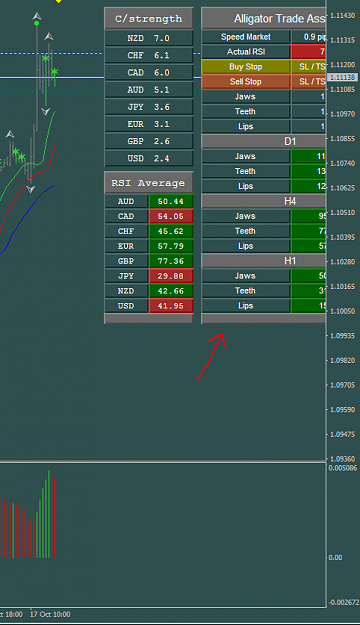This screenshot has height=625, width=360.
Task: Click the Alligator Trade Assistant panel title
Action: point(264,18)
